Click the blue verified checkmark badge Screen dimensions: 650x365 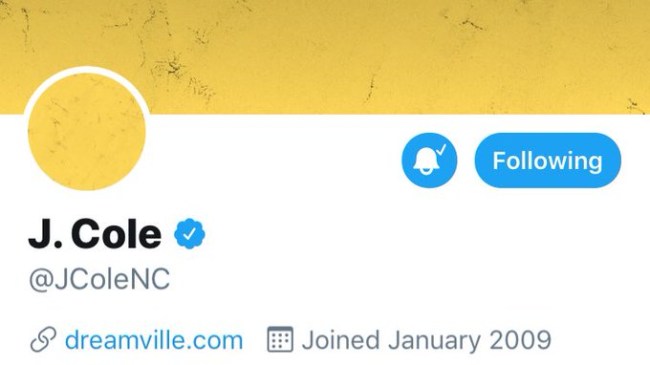[189, 234]
